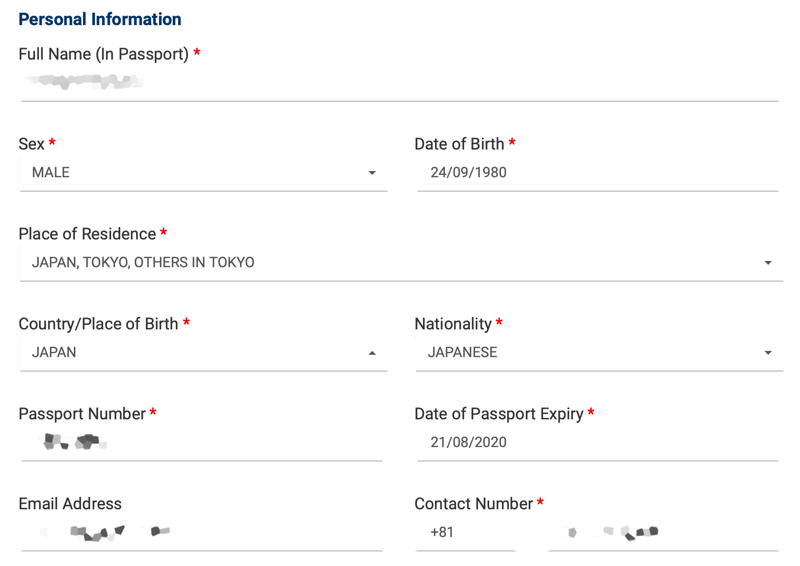Screen dimensions: 800x566
Task: Click the JAPANESE nationality value
Action: pyautogui.click(x=462, y=352)
